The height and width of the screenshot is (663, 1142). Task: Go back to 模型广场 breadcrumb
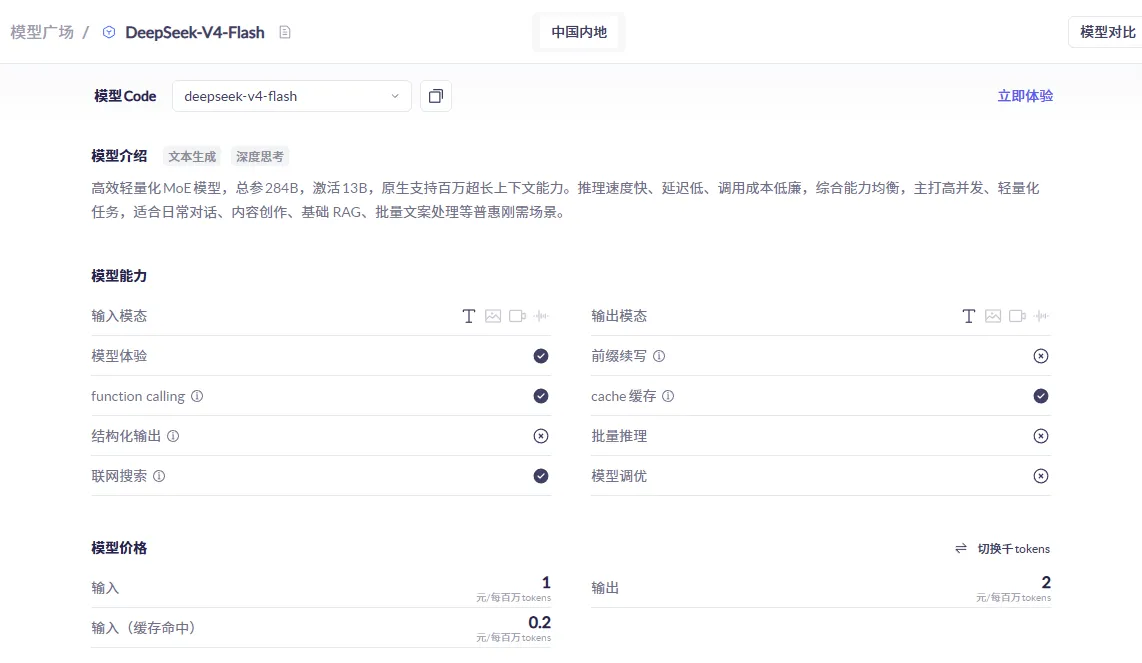pos(42,32)
